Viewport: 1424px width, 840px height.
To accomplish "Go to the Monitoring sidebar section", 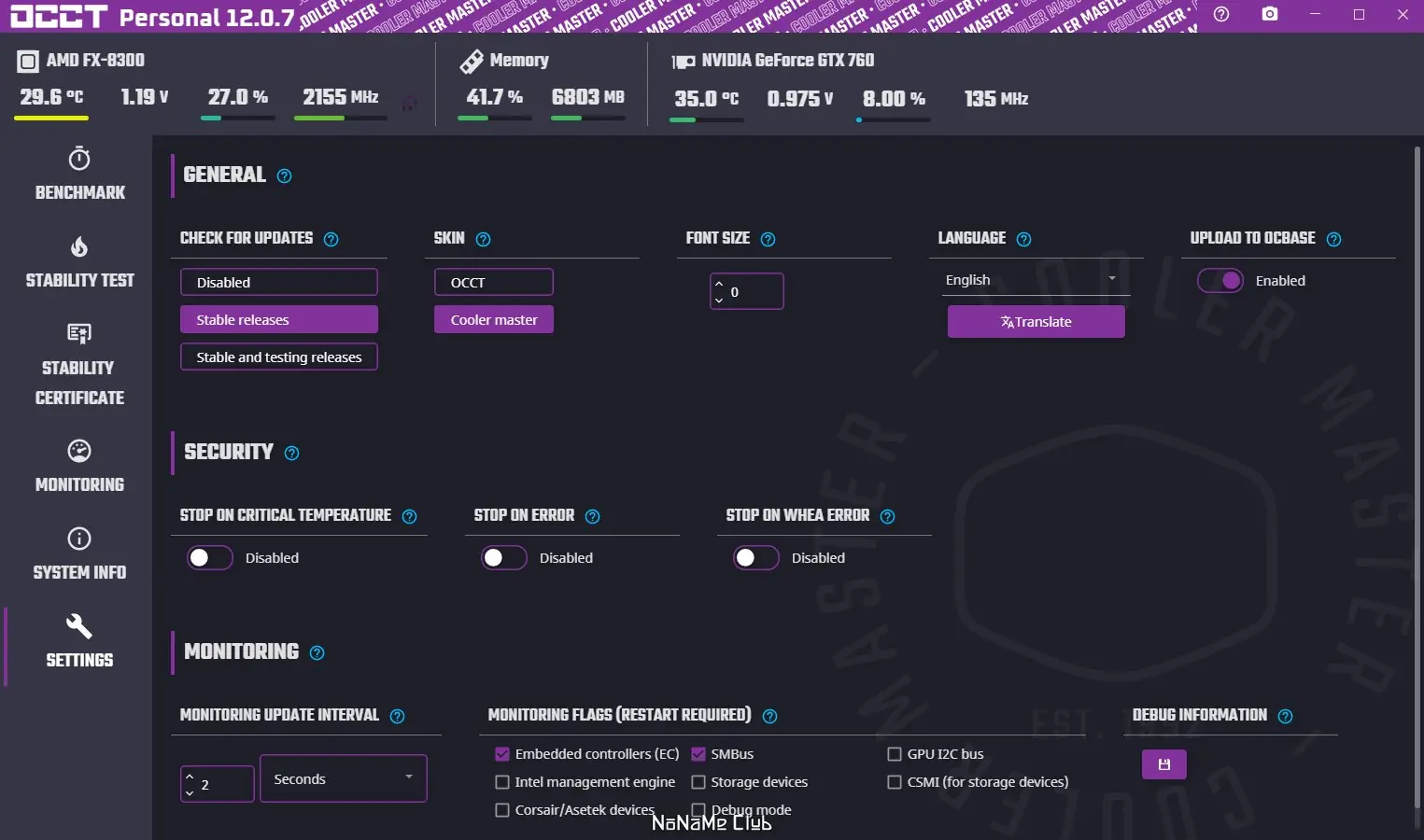I will 79,466.
